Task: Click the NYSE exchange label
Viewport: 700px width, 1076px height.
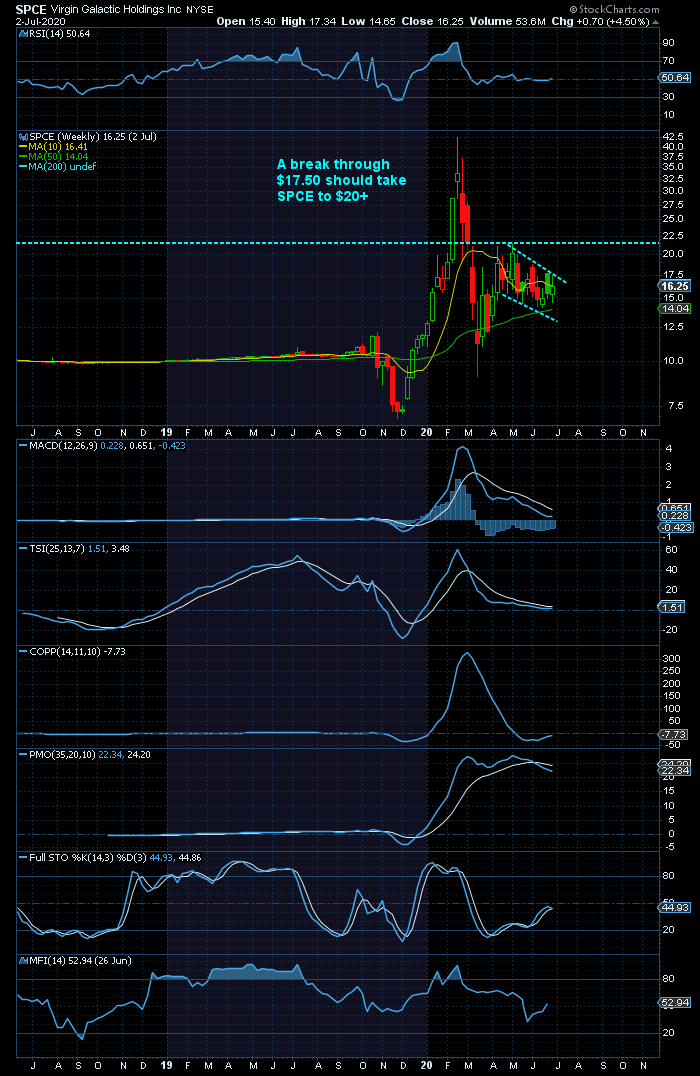Action: 200,10
